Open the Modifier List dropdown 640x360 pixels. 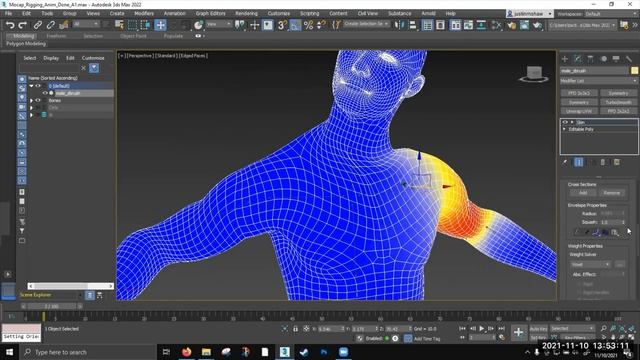(598, 81)
